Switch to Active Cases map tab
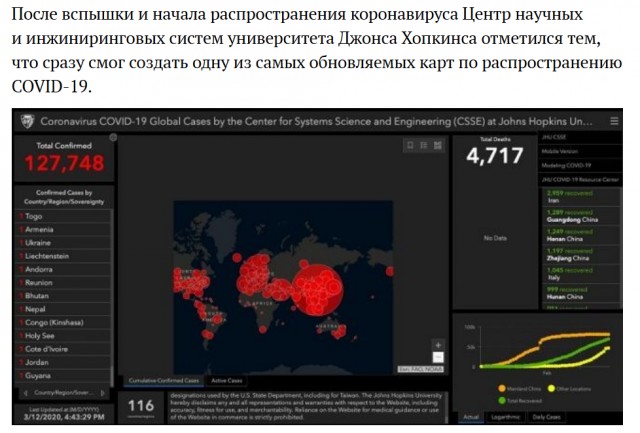The width and height of the screenshot is (640, 433). pos(227,380)
